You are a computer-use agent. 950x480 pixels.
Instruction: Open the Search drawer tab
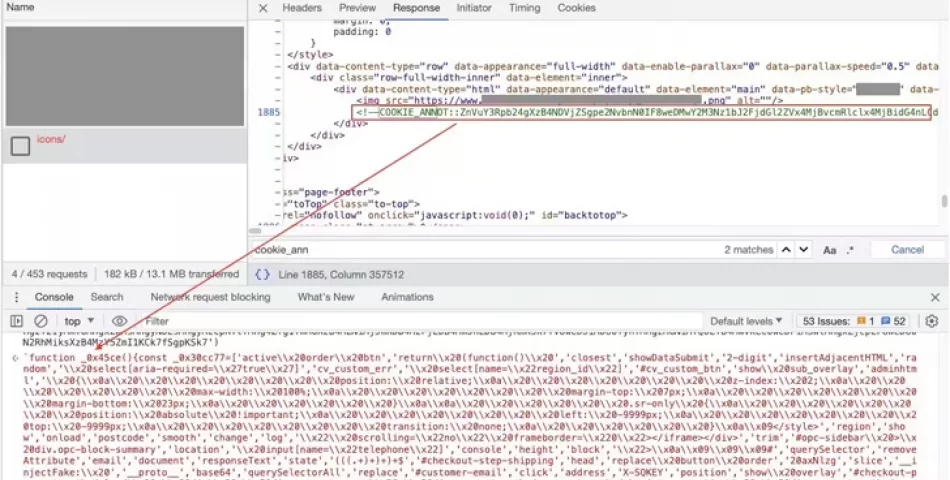(x=107, y=297)
